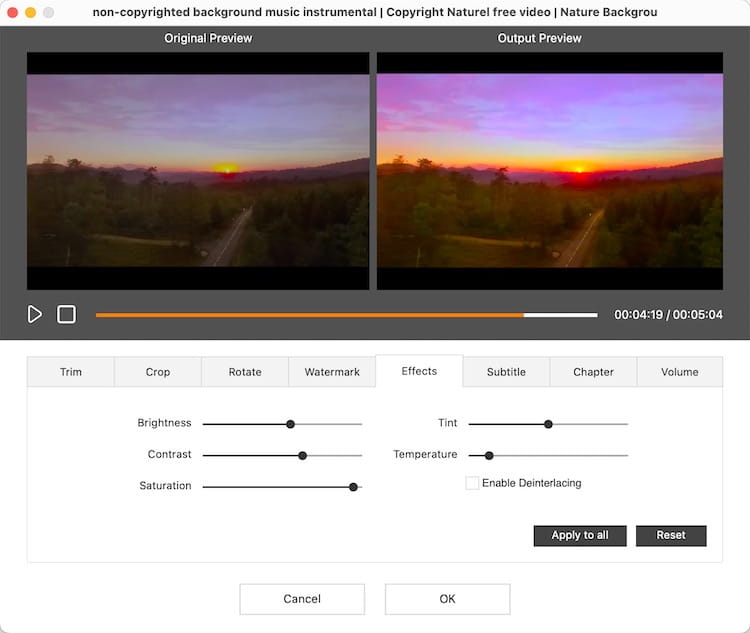Click the Original Preview video frame
This screenshot has width=750, height=633.
click(198, 171)
